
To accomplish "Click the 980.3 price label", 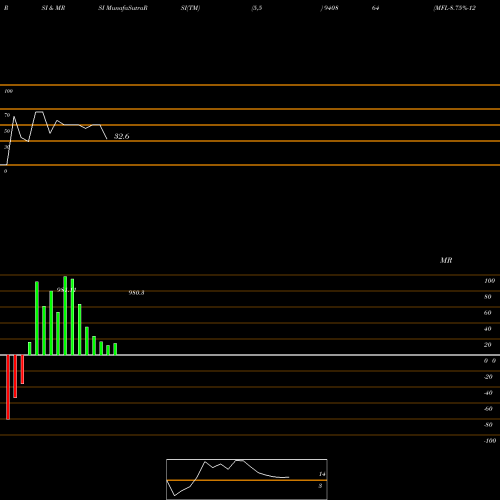I will 136,293.
